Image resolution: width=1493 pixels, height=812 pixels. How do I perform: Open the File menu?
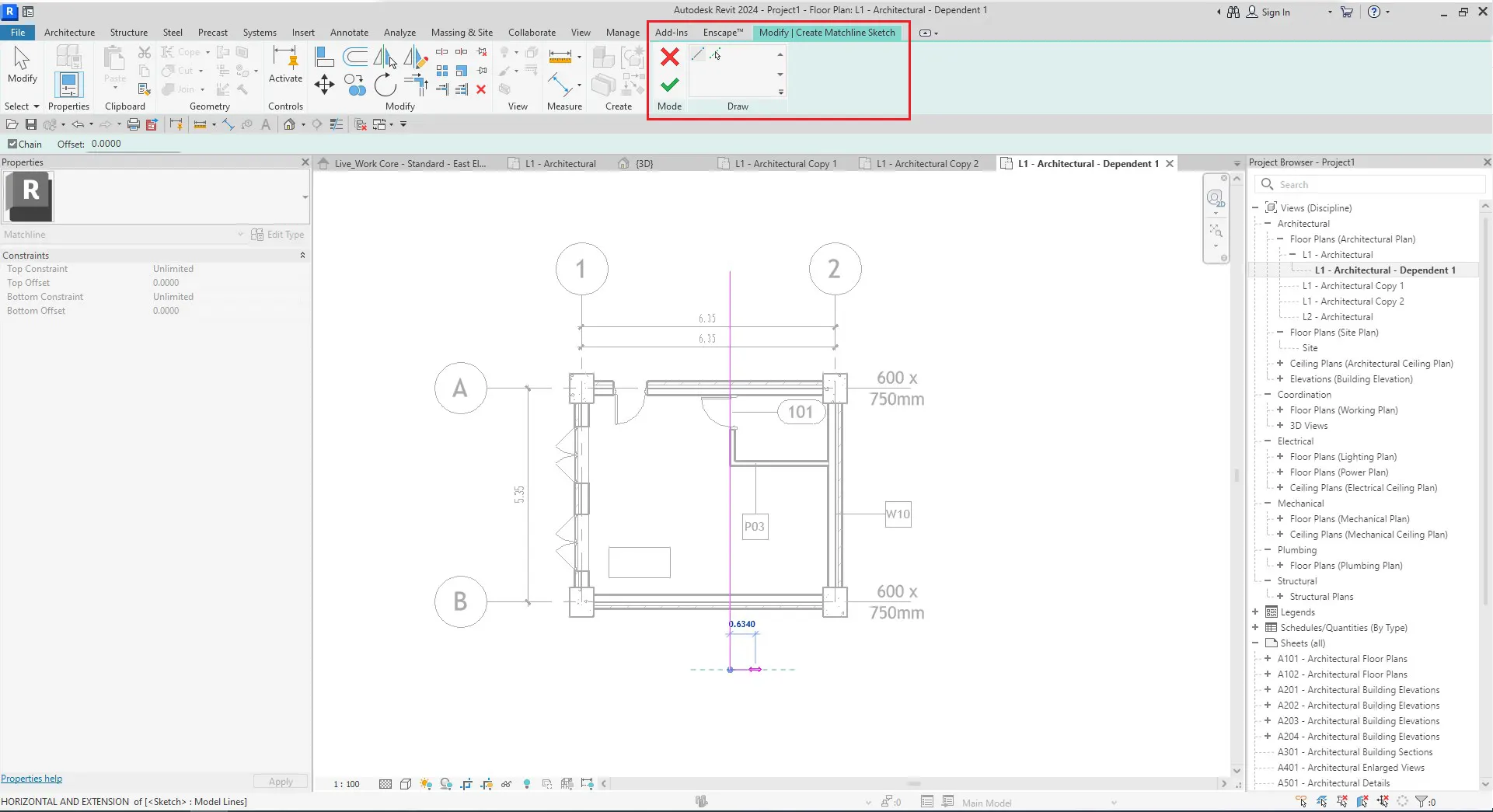tap(18, 33)
